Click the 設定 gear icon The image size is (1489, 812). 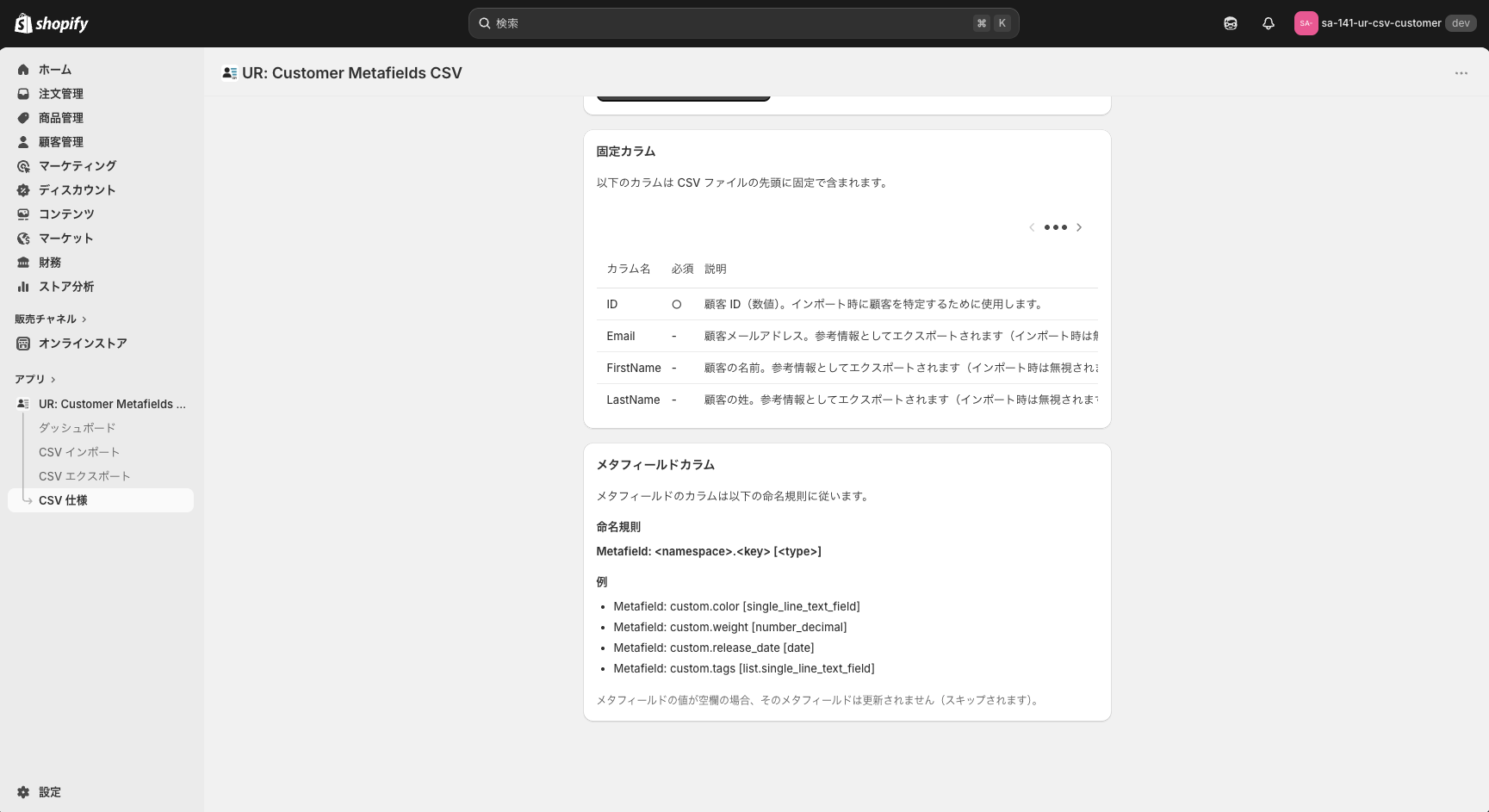(23, 792)
